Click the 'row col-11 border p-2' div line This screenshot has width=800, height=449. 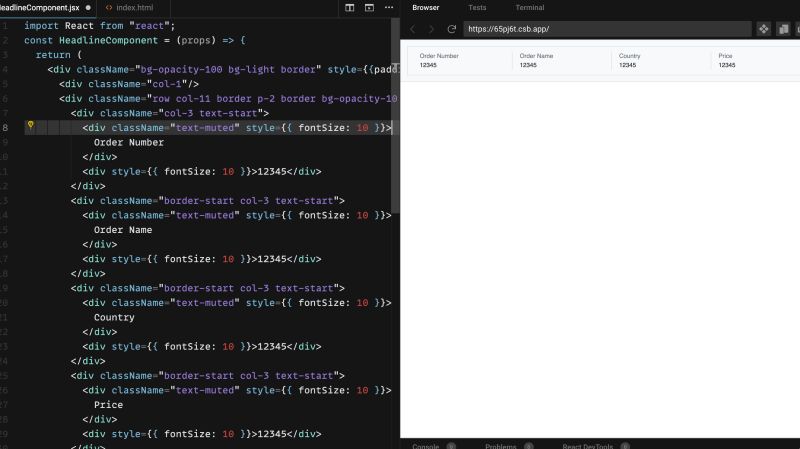(229, 98)
